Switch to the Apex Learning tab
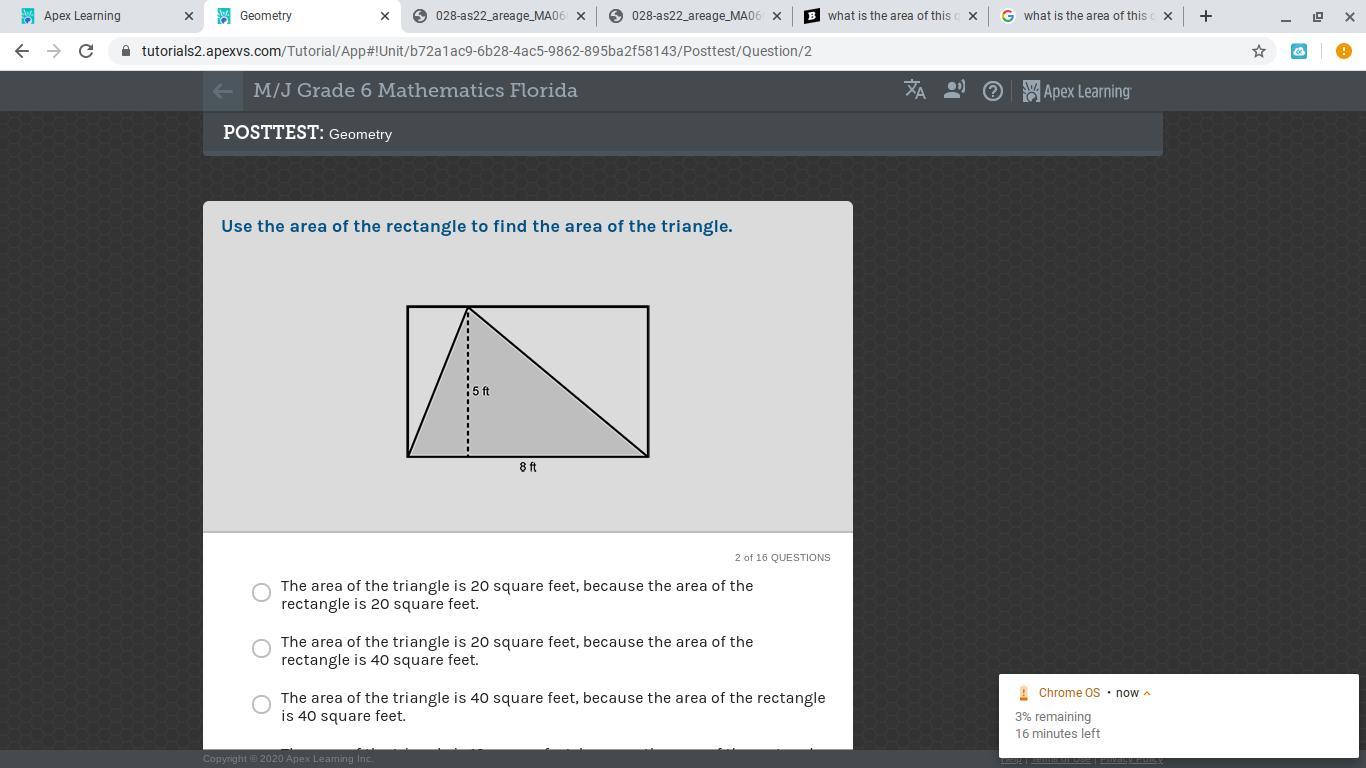1366x768 pixels. 103,16
